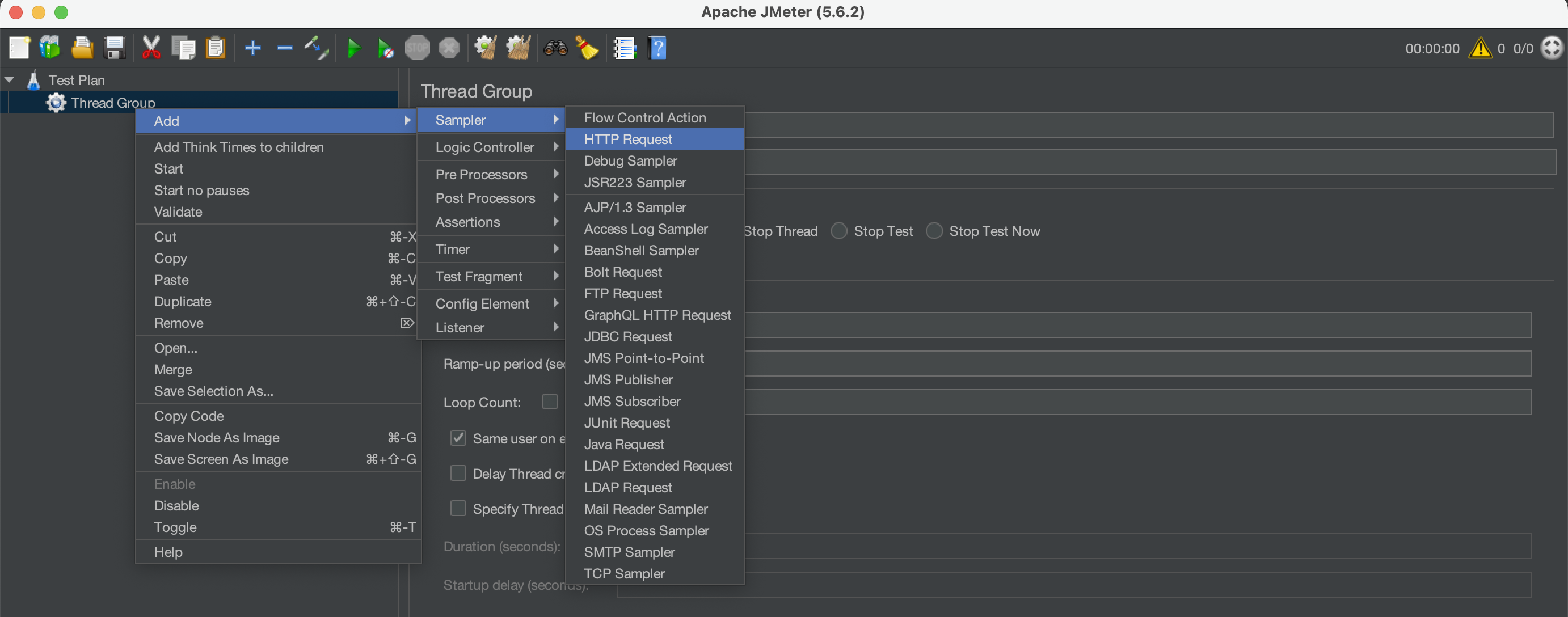Click Start no pauses toolbar icon

coord(385,48)
